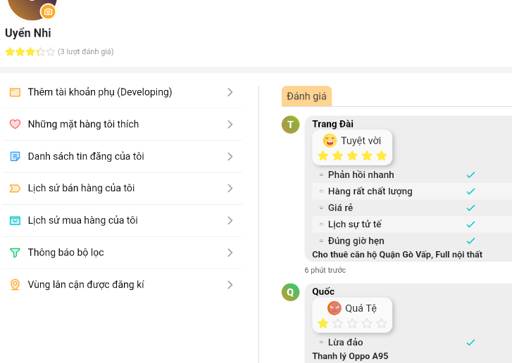Click Quốc's green Q avatar

(x=291, y=292)
